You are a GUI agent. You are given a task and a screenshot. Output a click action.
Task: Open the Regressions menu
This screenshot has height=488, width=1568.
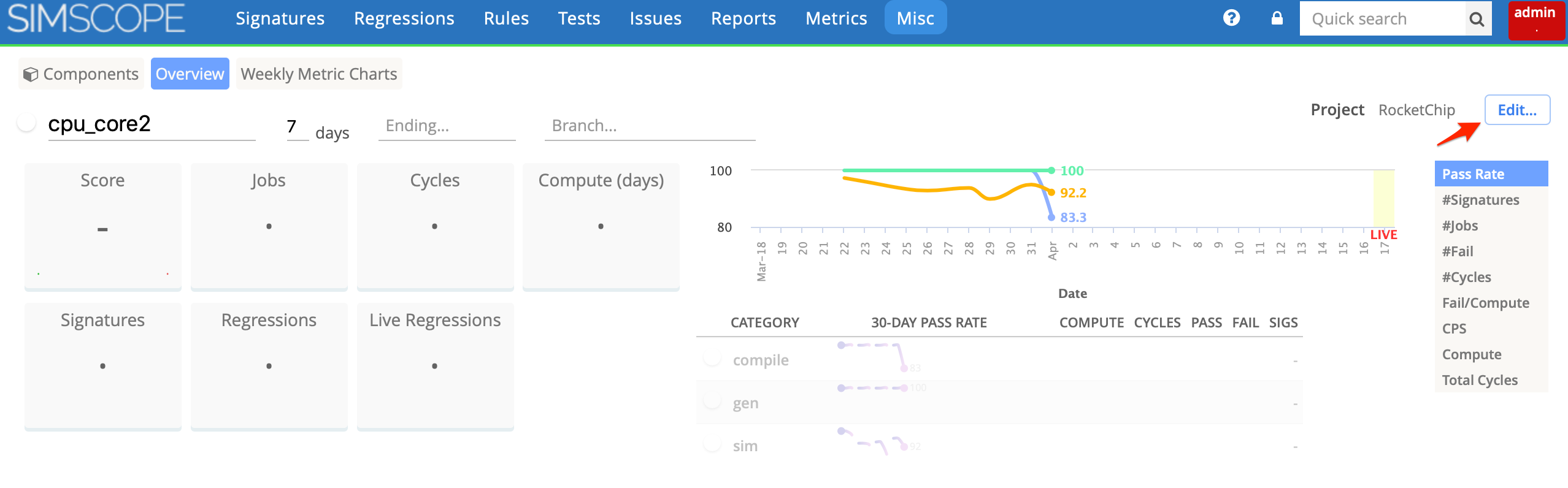tap(404, 18)
